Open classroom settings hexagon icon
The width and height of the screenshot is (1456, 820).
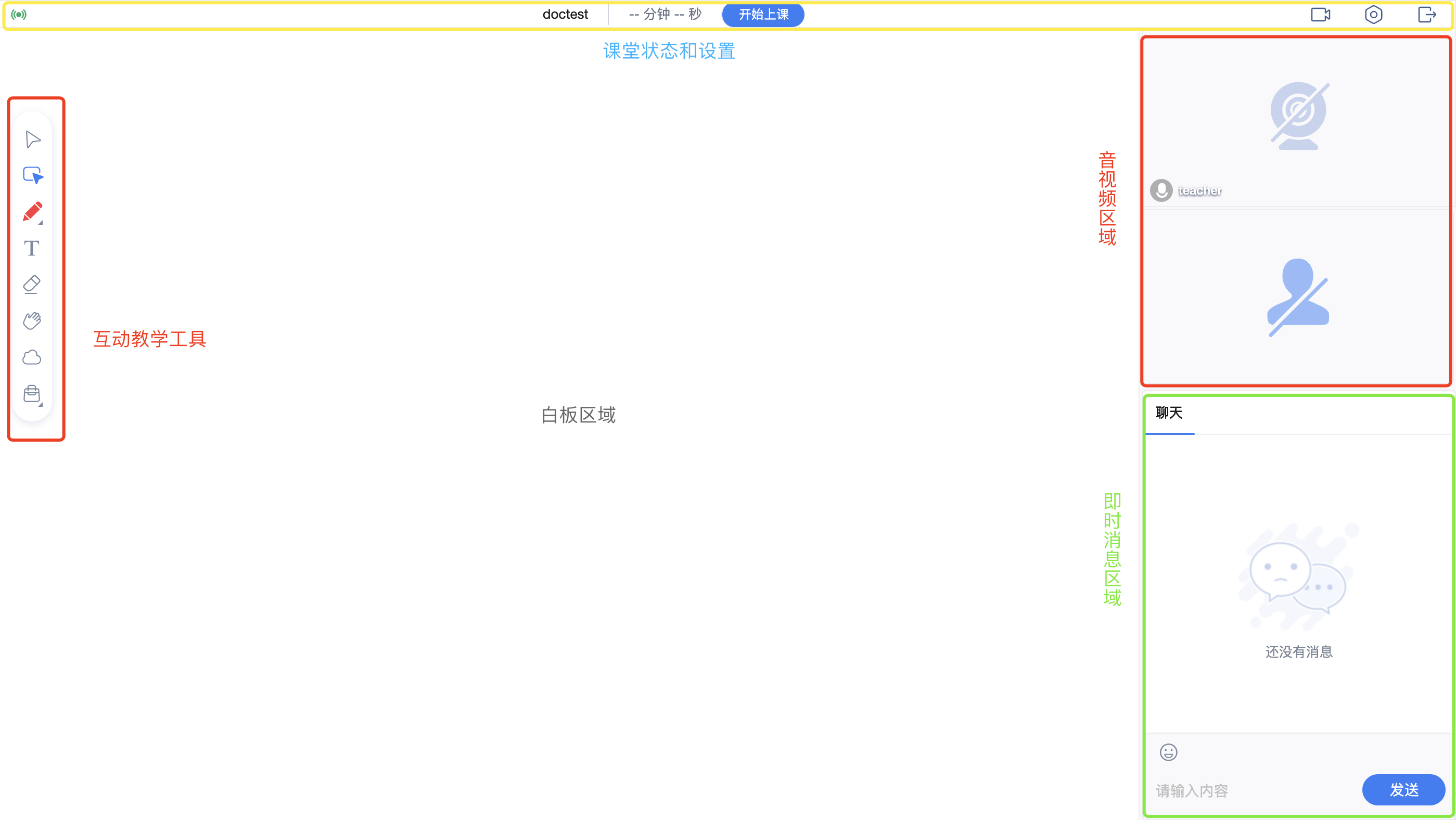1373,14
